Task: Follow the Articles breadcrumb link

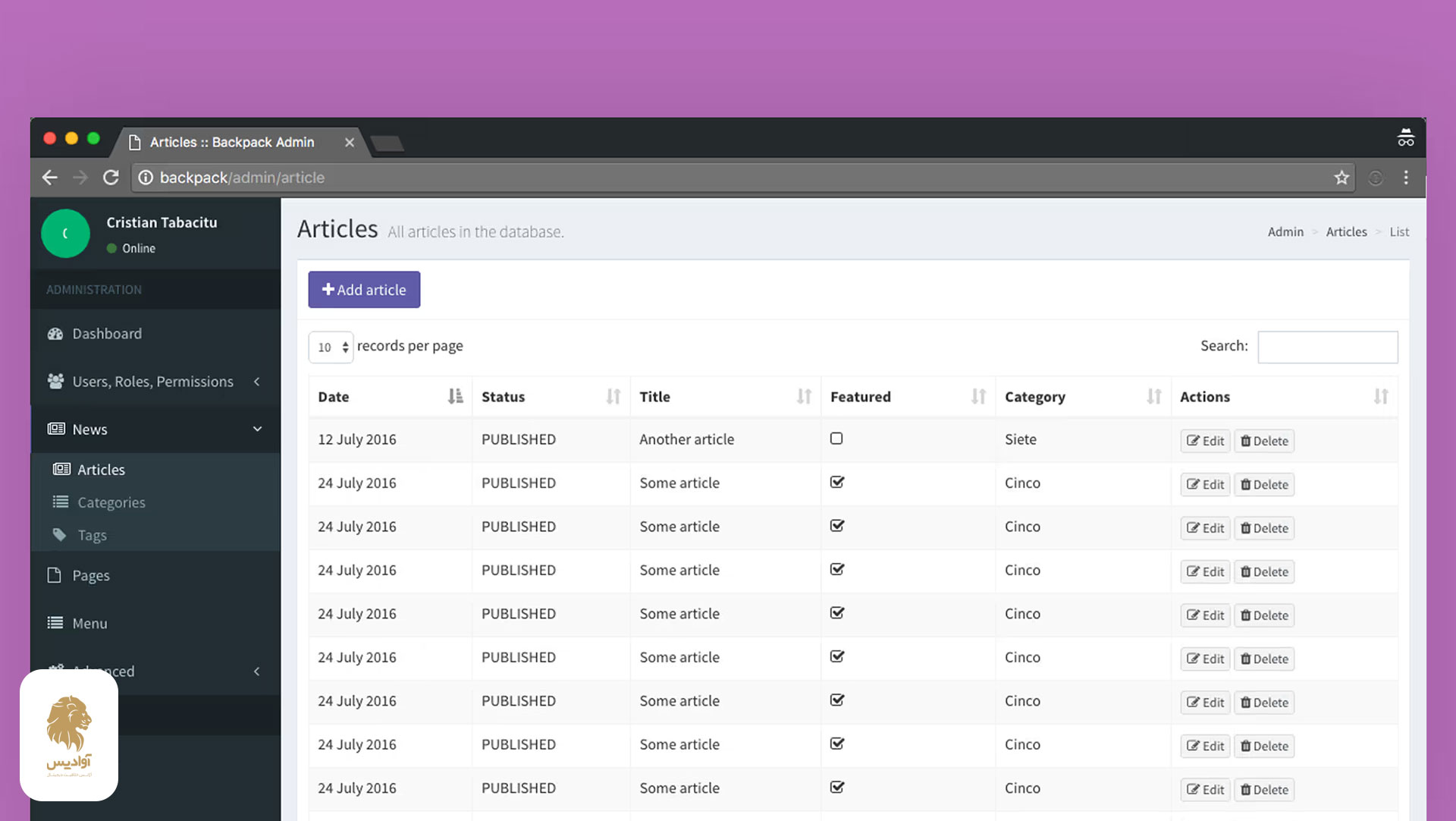Action: tap(1346, 231)
